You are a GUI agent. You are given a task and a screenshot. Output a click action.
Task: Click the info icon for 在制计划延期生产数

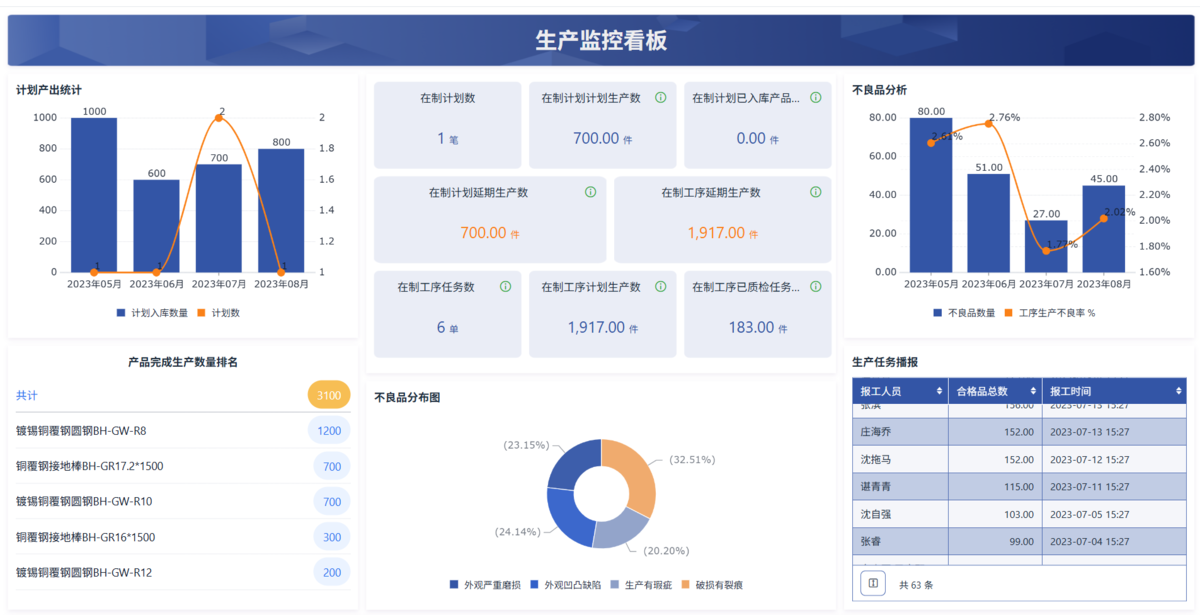[590, 192]
